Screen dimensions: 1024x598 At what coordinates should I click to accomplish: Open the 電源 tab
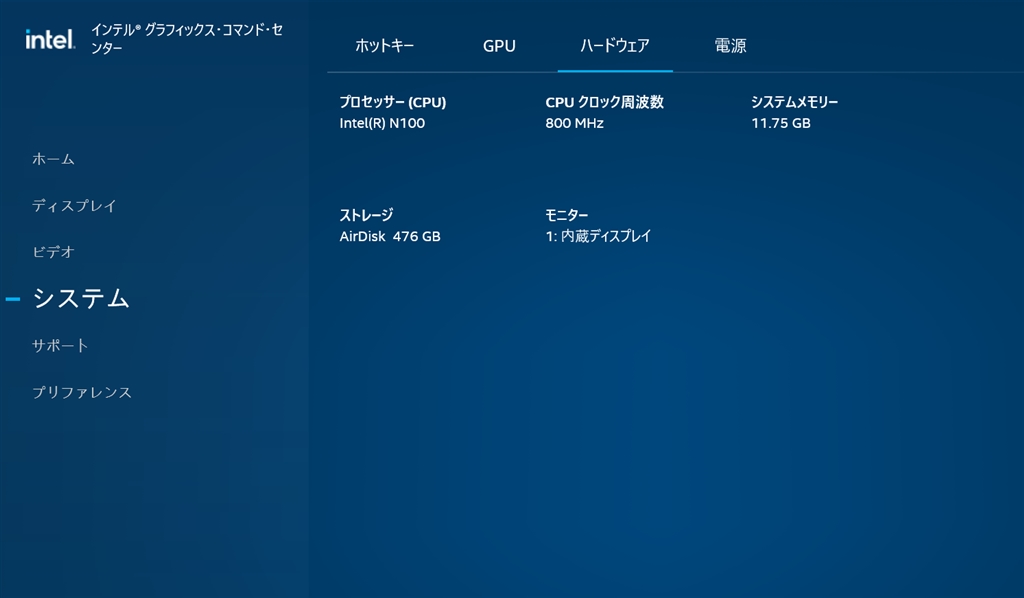730,46
